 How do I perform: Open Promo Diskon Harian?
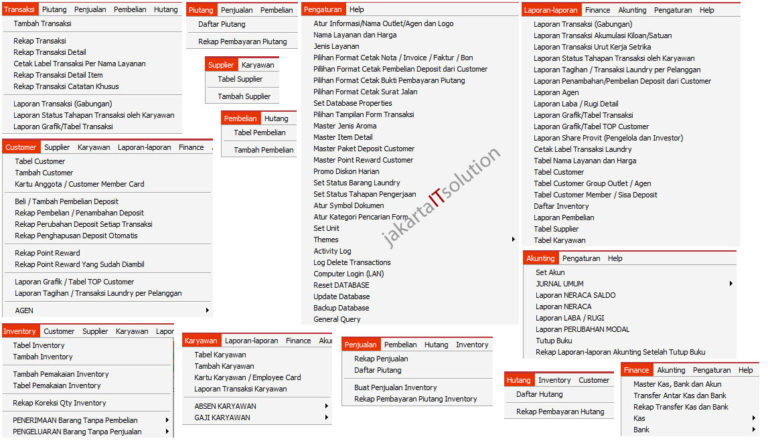[346, 171]
